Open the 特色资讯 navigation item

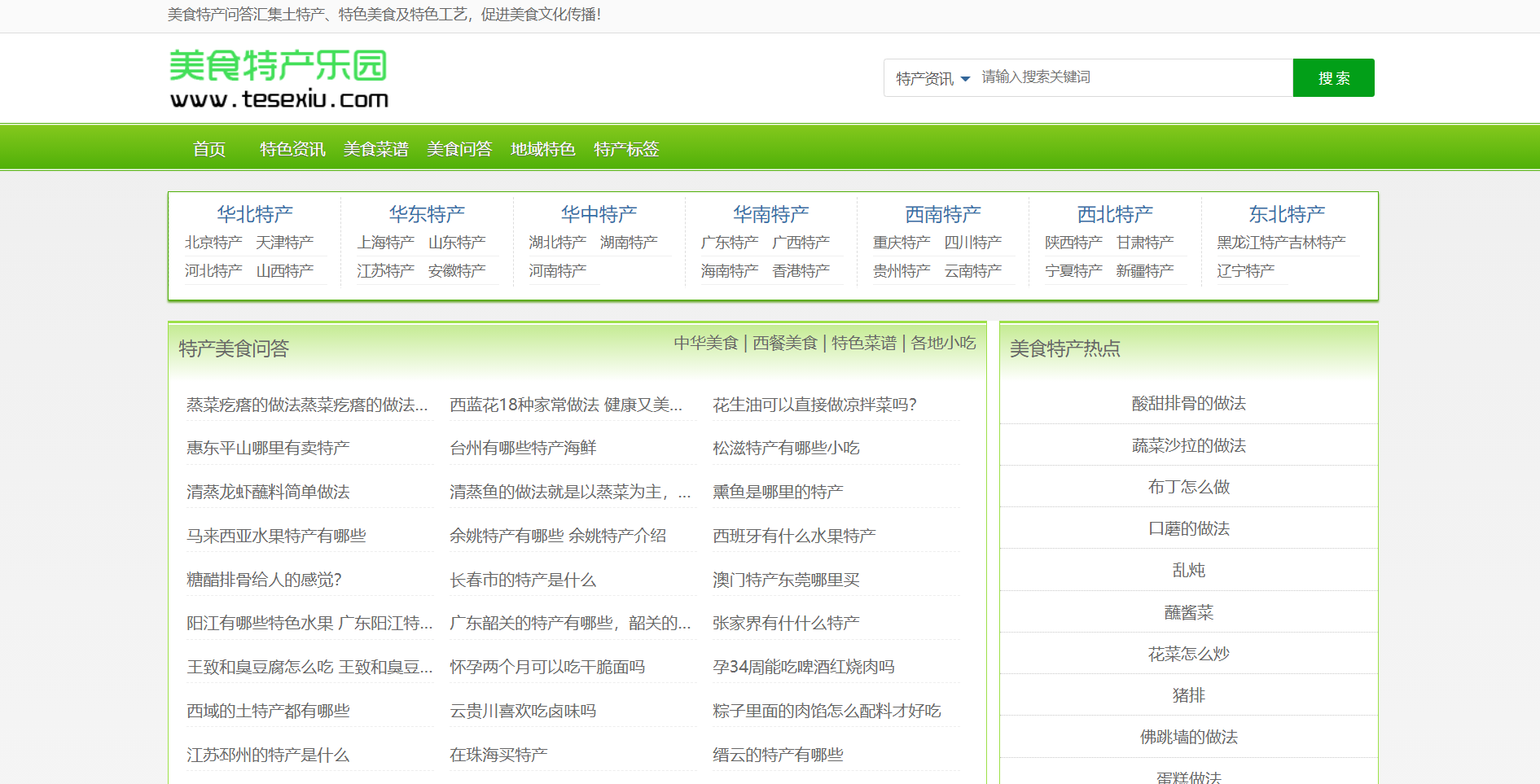coord(292,149)
